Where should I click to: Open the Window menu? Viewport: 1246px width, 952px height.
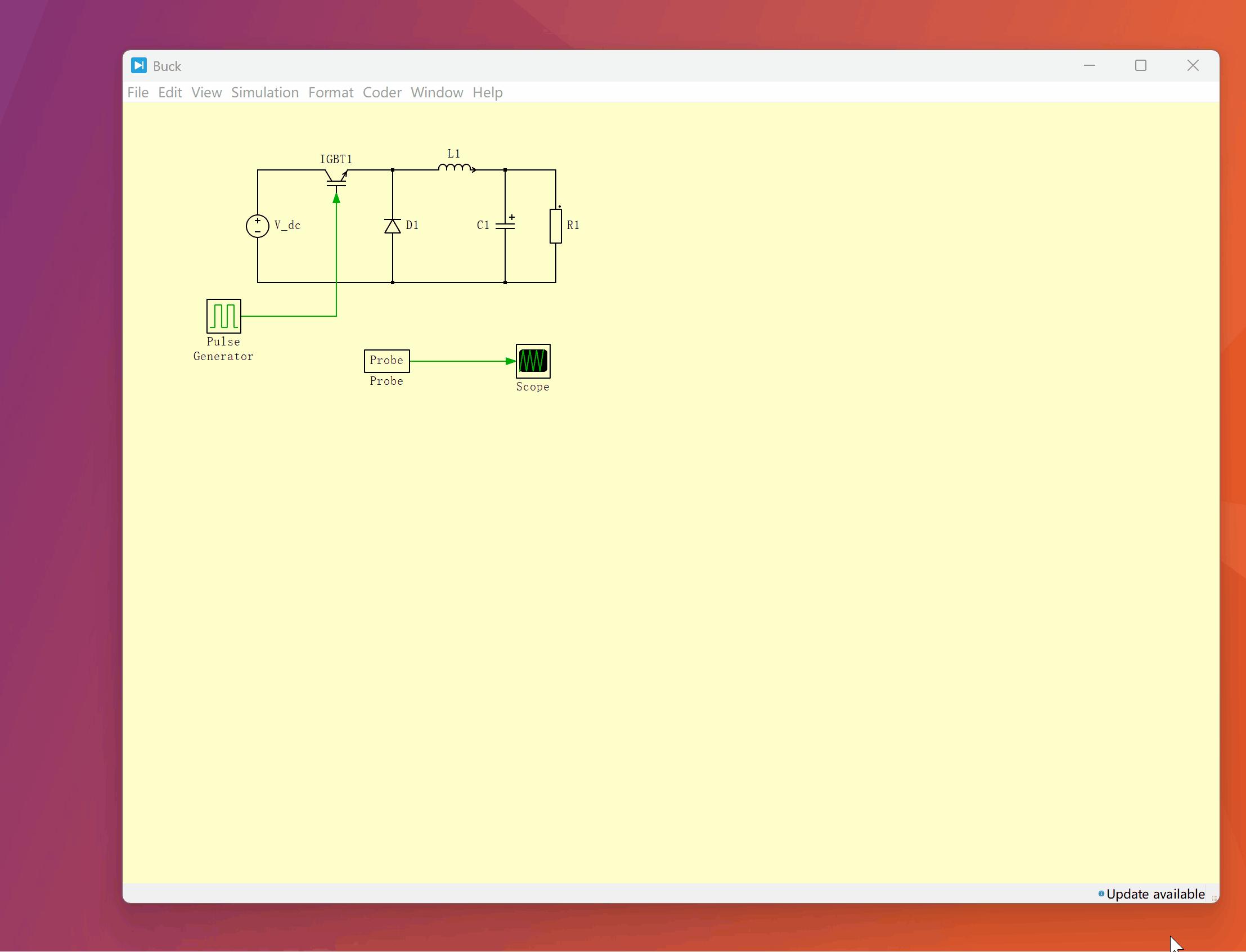[437, 92]
